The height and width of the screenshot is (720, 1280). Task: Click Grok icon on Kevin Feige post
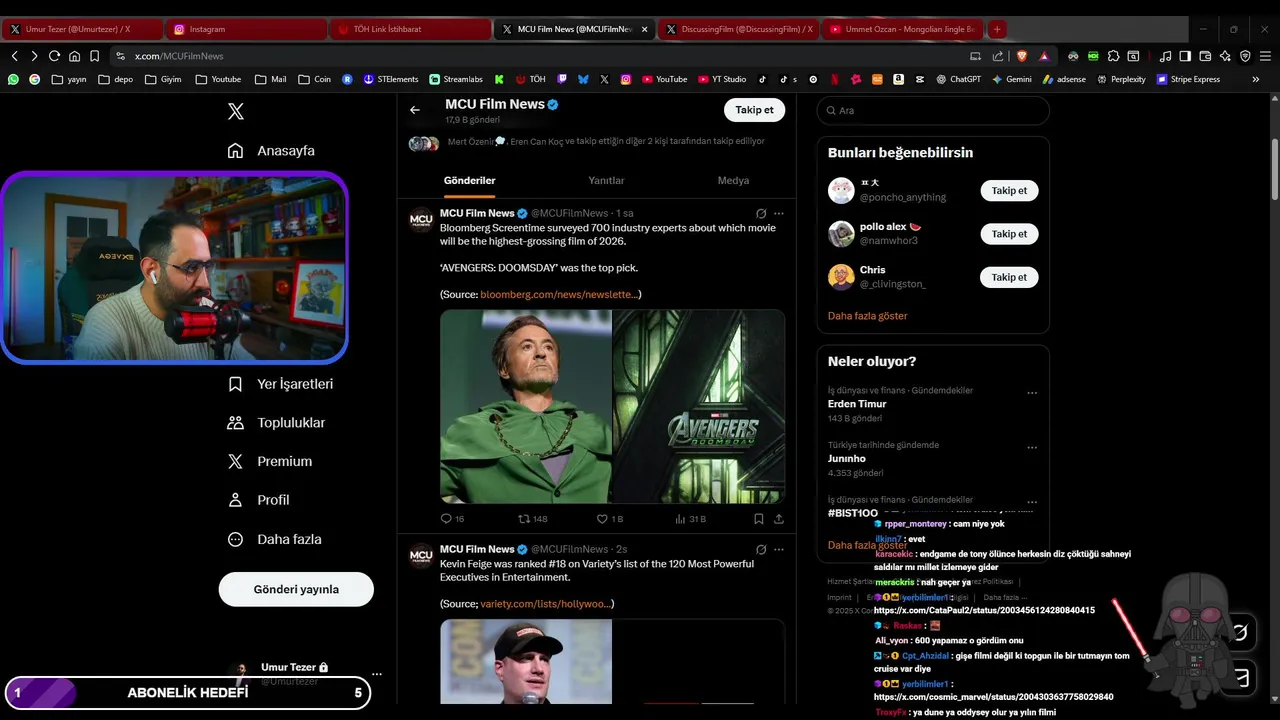click(x=761, y=550)
